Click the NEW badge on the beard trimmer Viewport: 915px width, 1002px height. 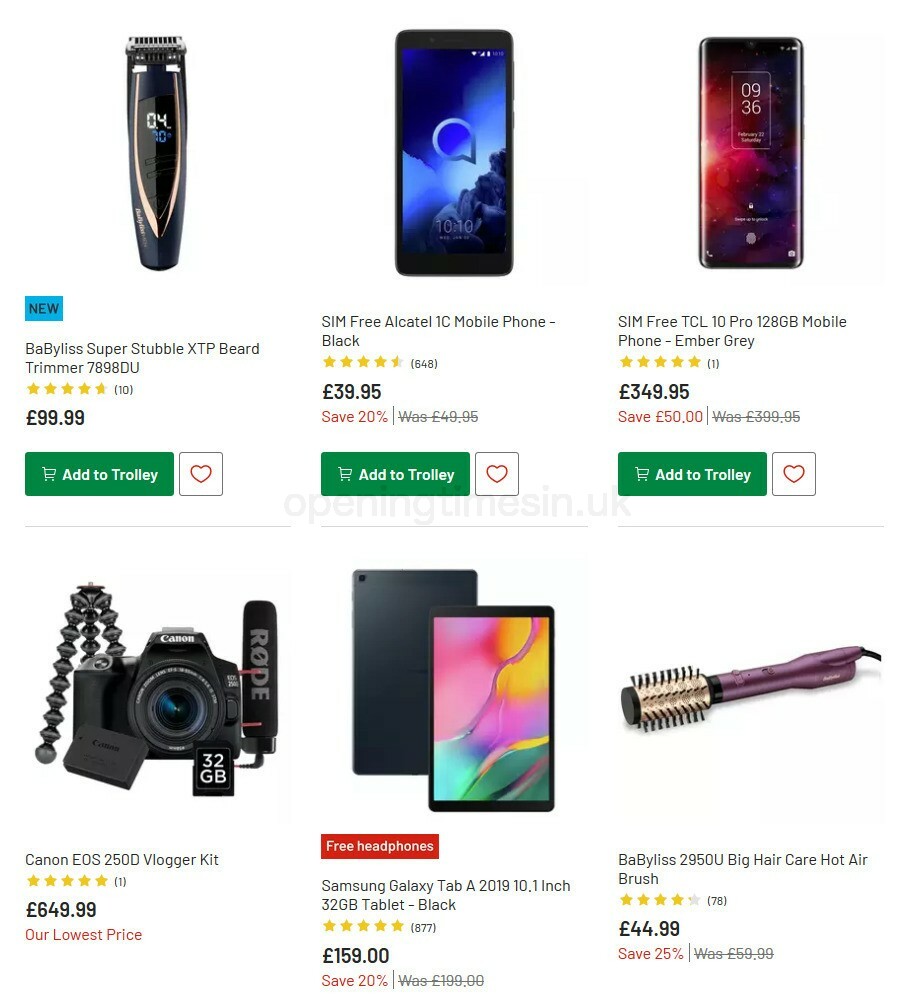pyautogui.click(x=43, y=309)
